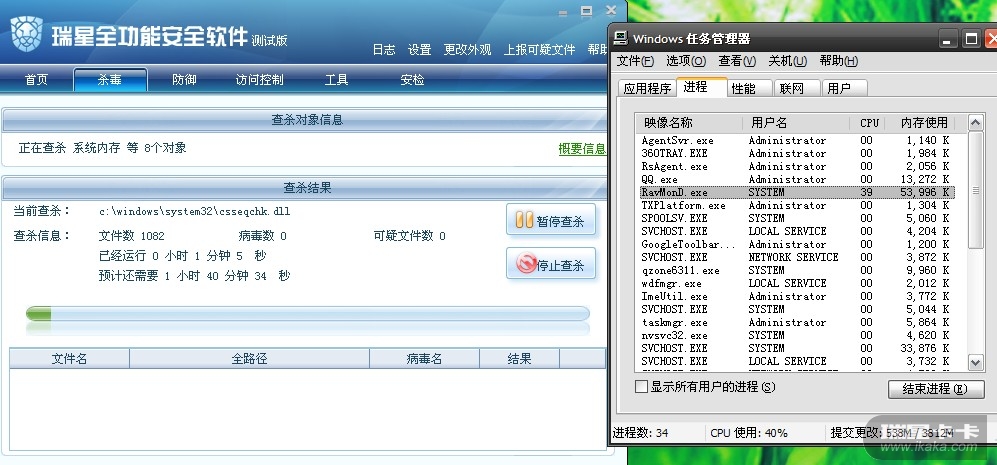Click the process list scroll up arrow
Screen dimensions: 997x465
[x=975, y=122]
